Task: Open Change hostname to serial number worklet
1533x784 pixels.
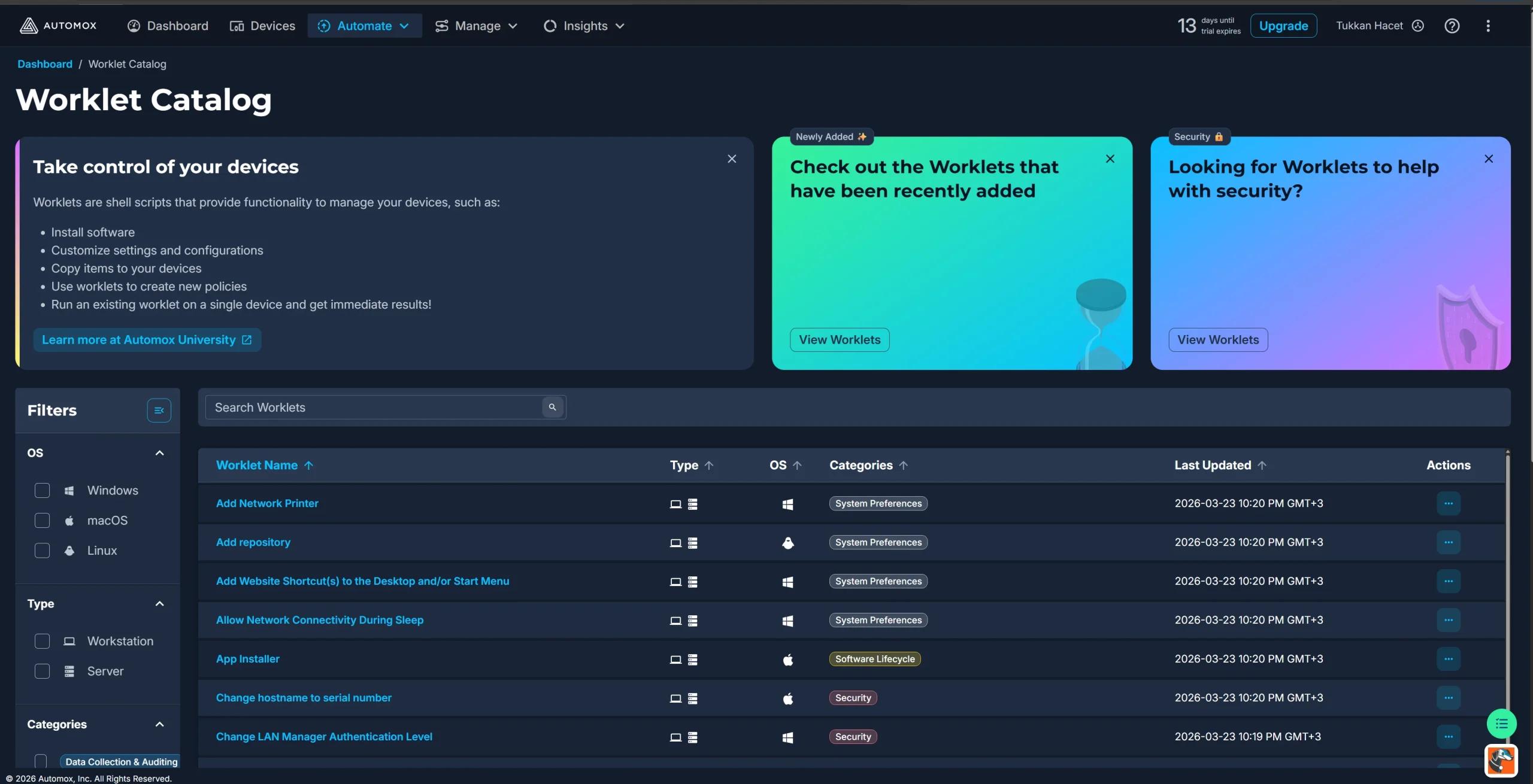Action: [304, 698]
